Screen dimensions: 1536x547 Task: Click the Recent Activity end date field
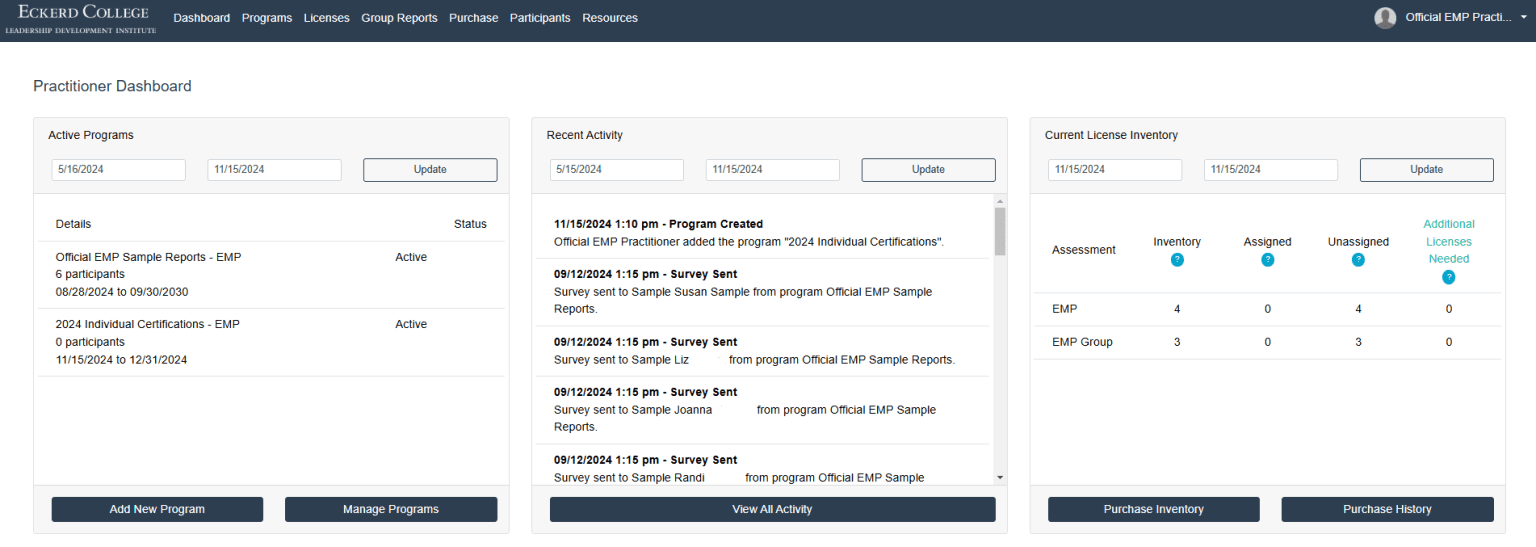773,170
